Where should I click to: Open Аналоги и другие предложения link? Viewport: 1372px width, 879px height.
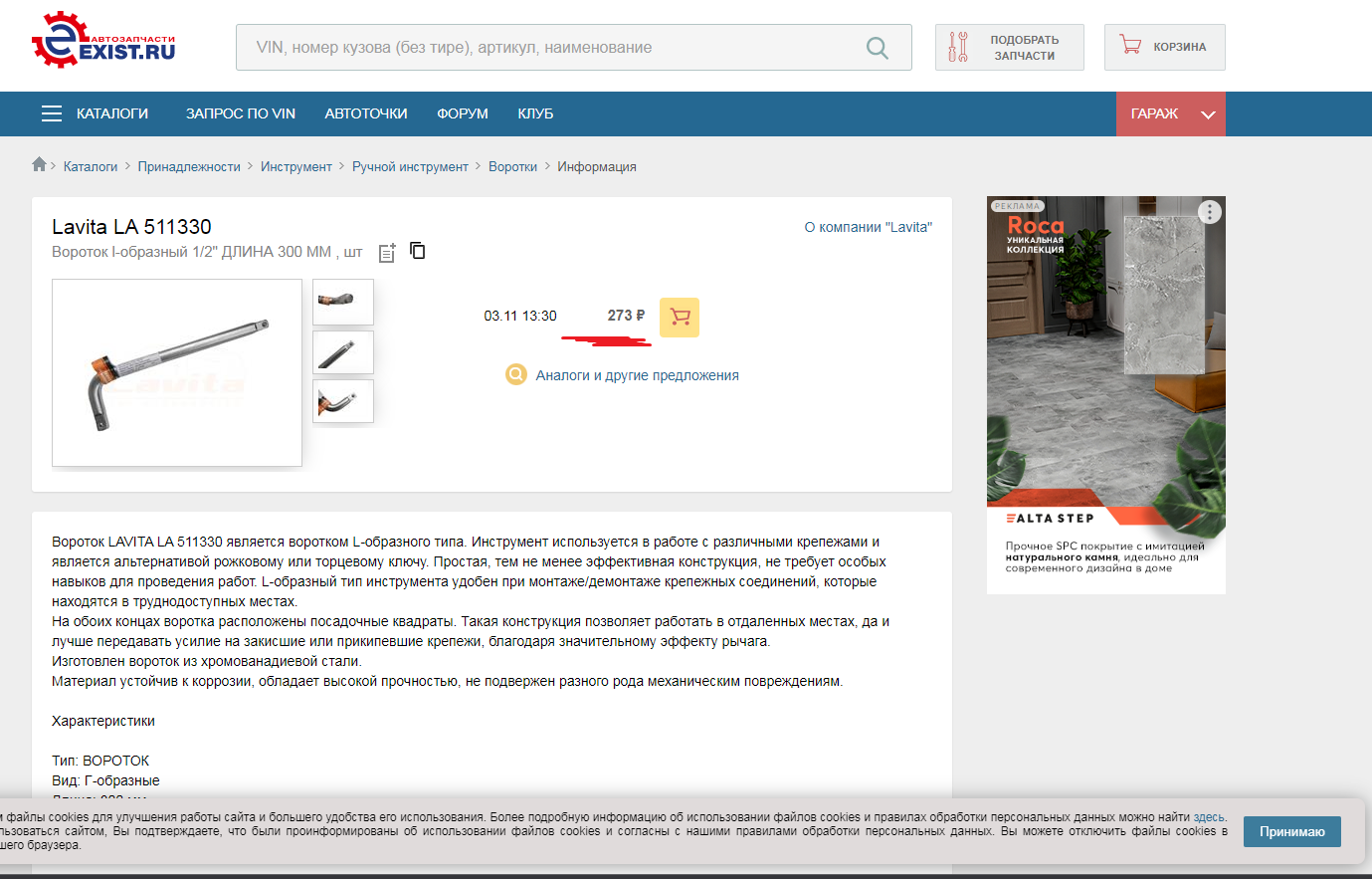(637, 375)
